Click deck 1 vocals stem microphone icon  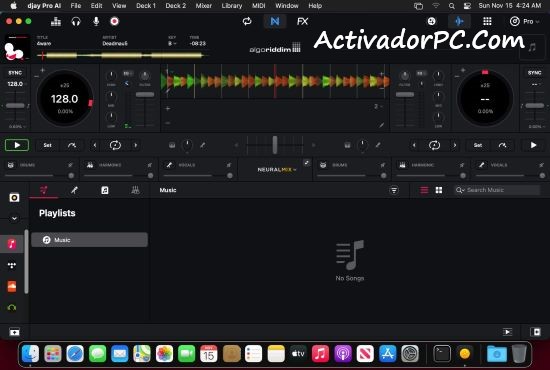point(169,165)
